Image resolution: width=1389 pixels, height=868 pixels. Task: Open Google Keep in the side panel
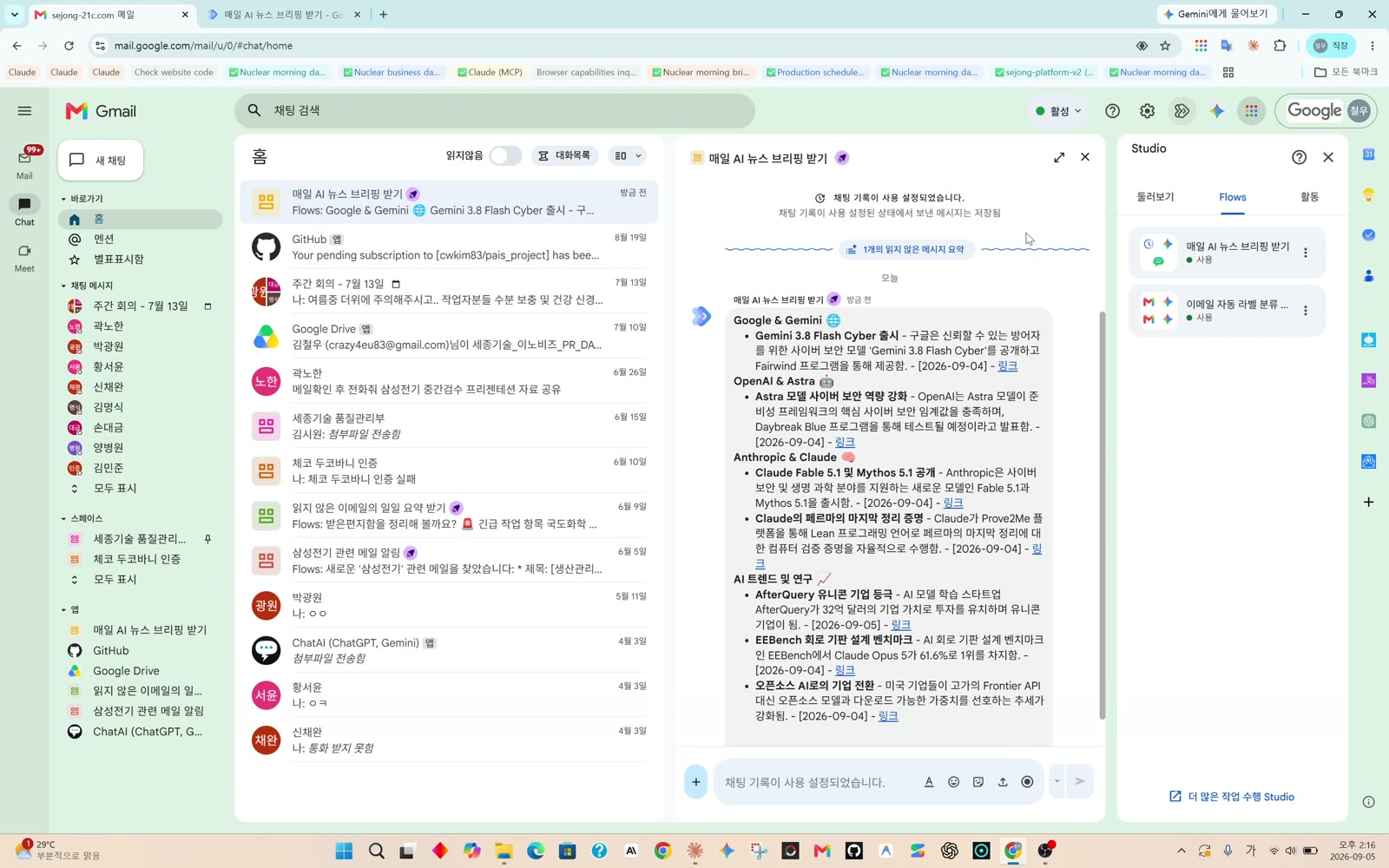(x=1368, y=195)
